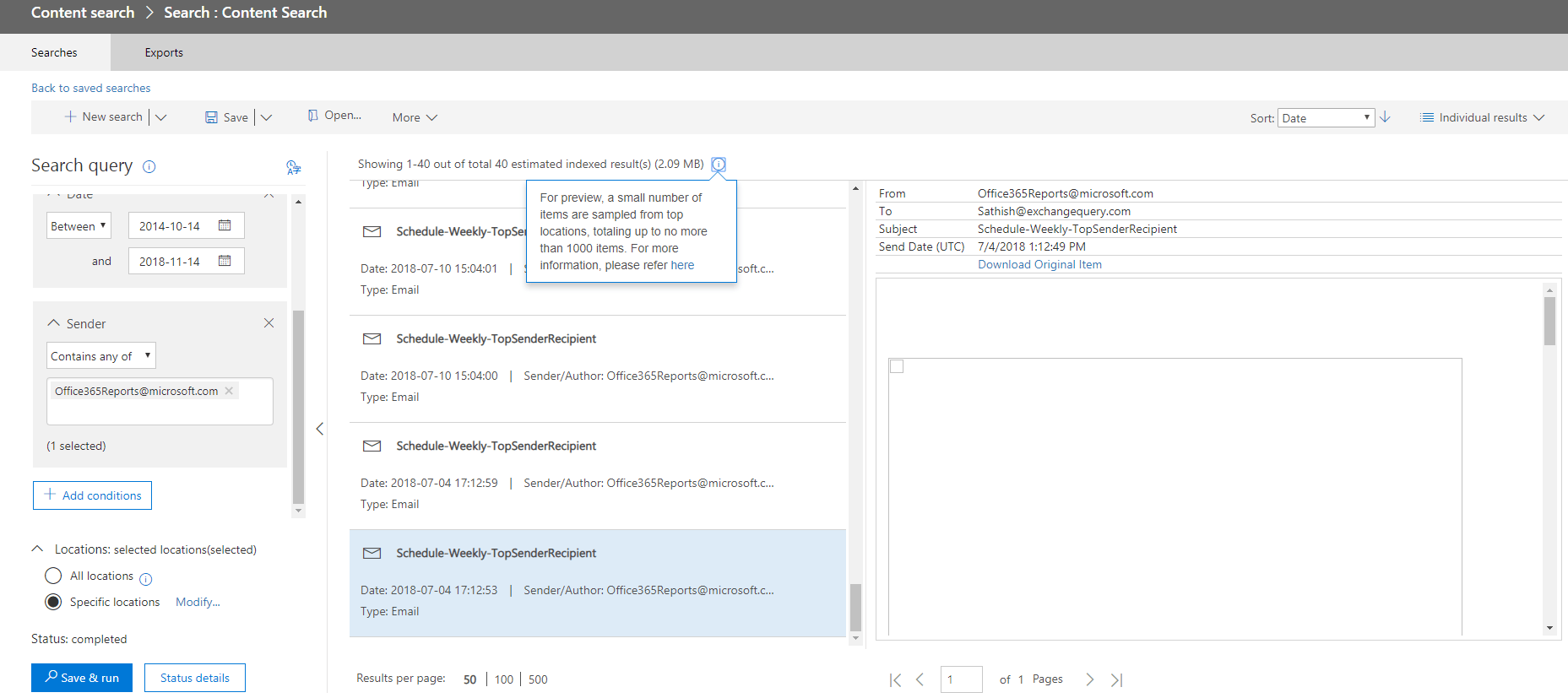Toggle the sort direction arrow

click(x=1385, y=117)
